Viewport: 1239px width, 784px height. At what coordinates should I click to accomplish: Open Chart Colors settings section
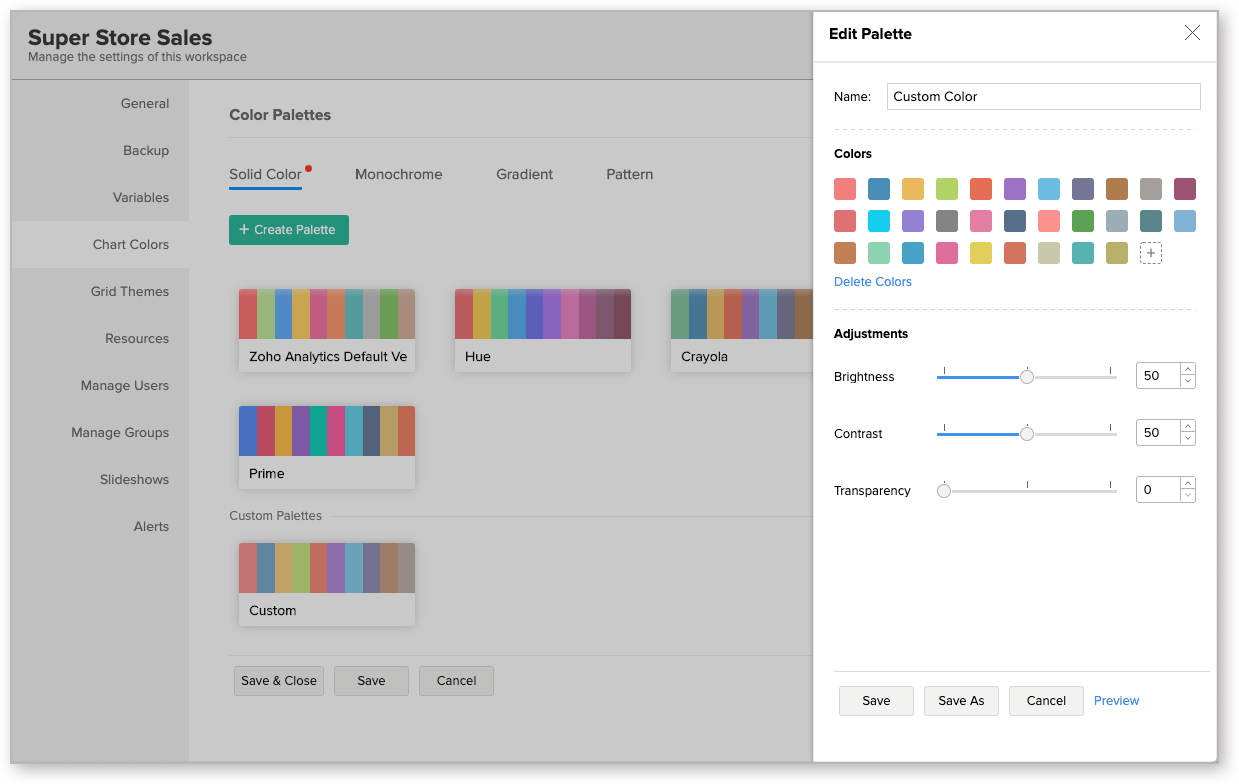[130, 244]
